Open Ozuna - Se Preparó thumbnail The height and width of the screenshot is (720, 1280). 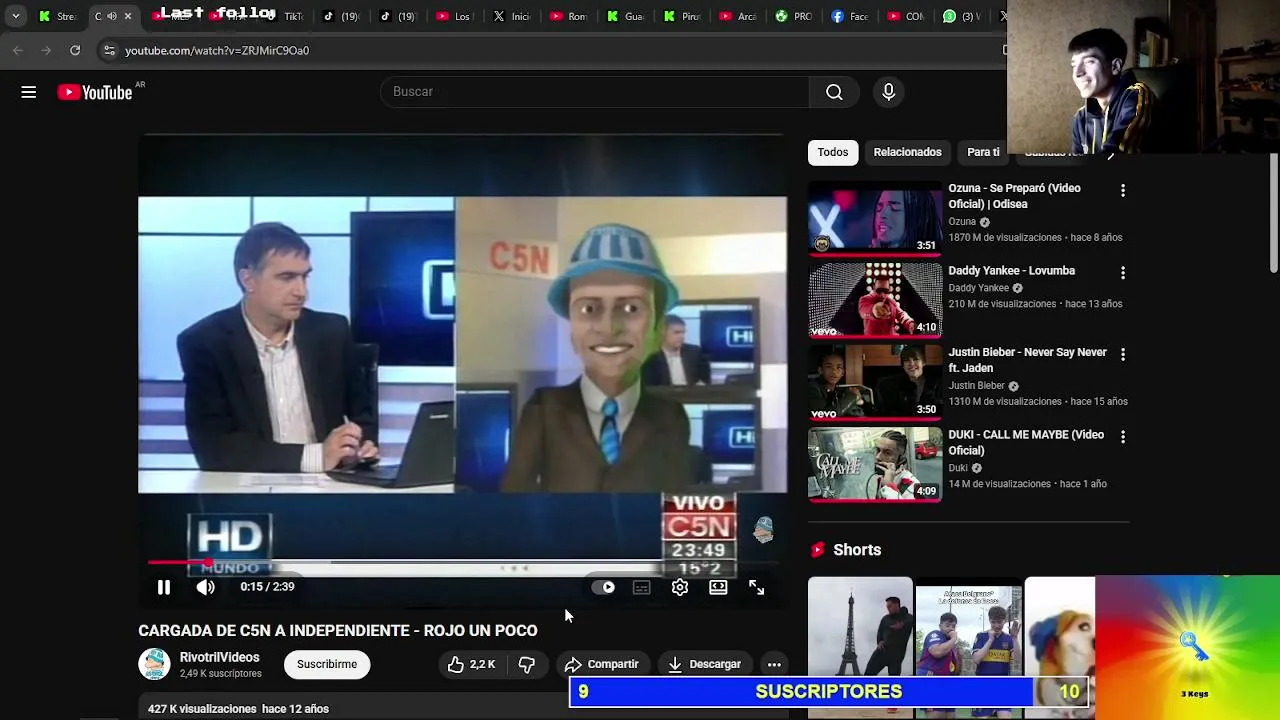point(875,217)
